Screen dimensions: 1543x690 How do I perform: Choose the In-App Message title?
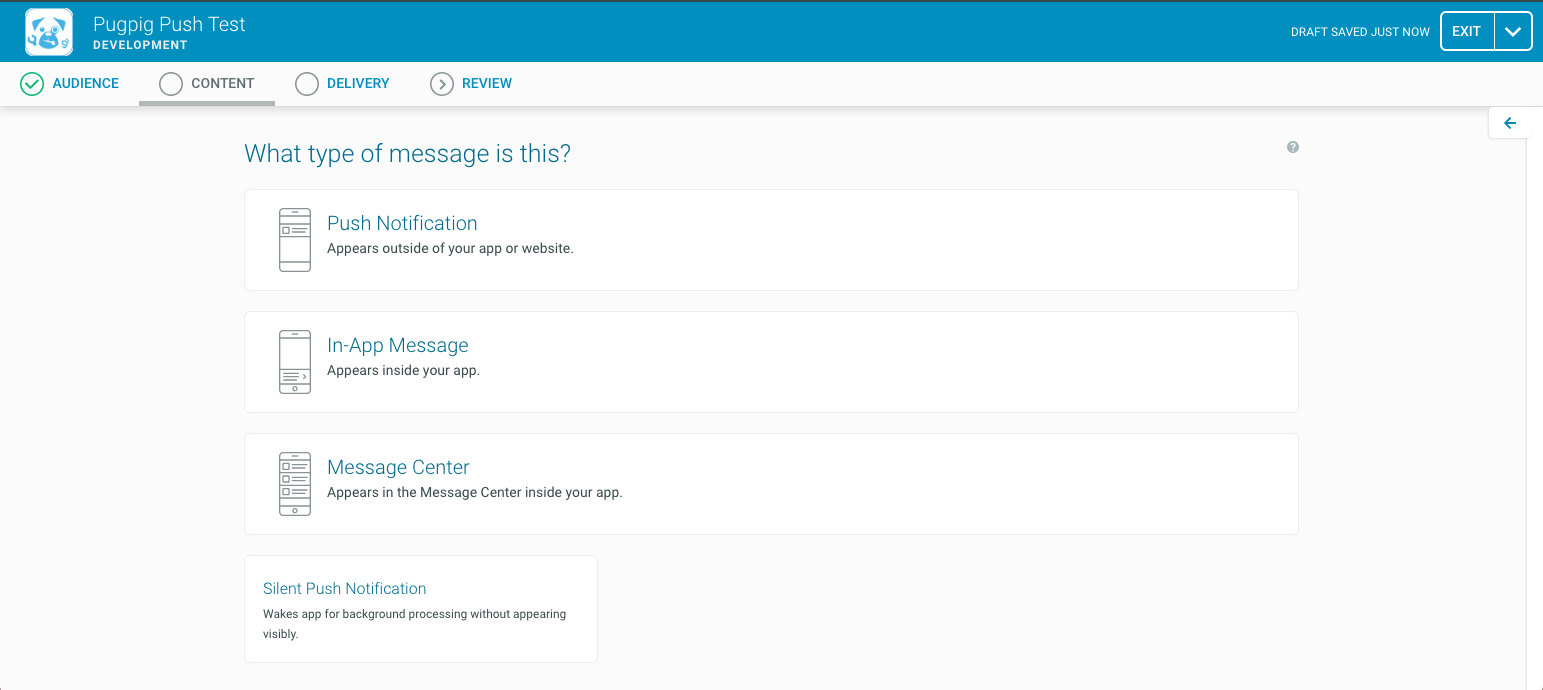[398, 345]
